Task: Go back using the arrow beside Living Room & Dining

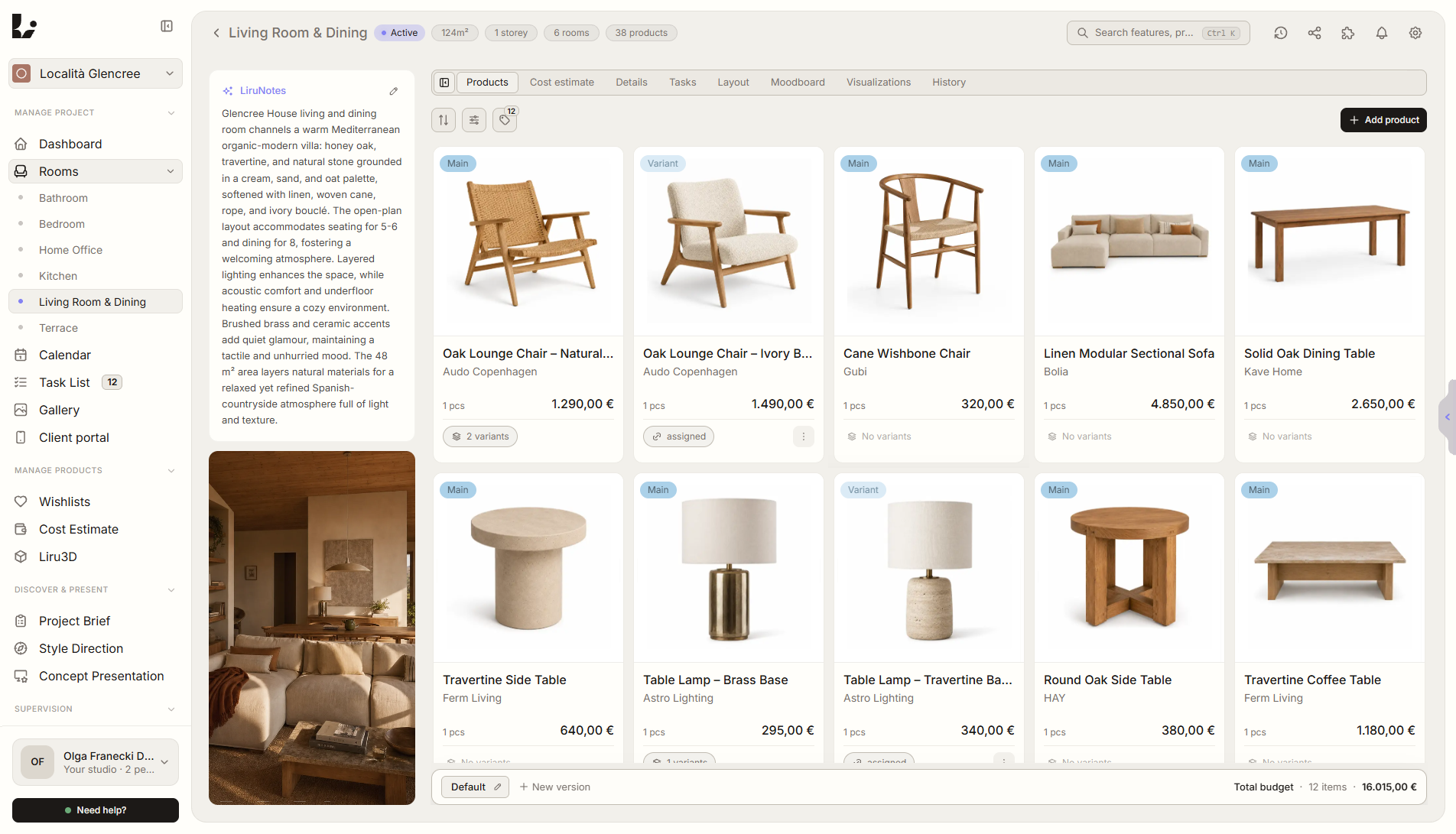Action: pos(216,33)
